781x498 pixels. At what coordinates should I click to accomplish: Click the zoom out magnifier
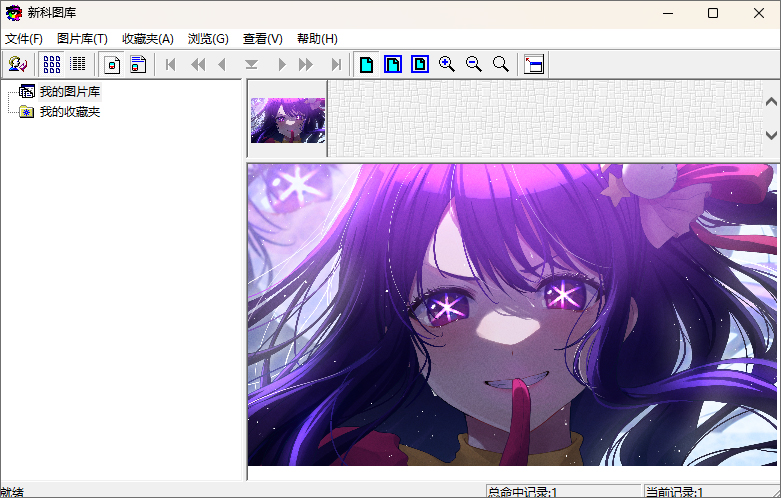pyautogui.click(x=474, y=64)
